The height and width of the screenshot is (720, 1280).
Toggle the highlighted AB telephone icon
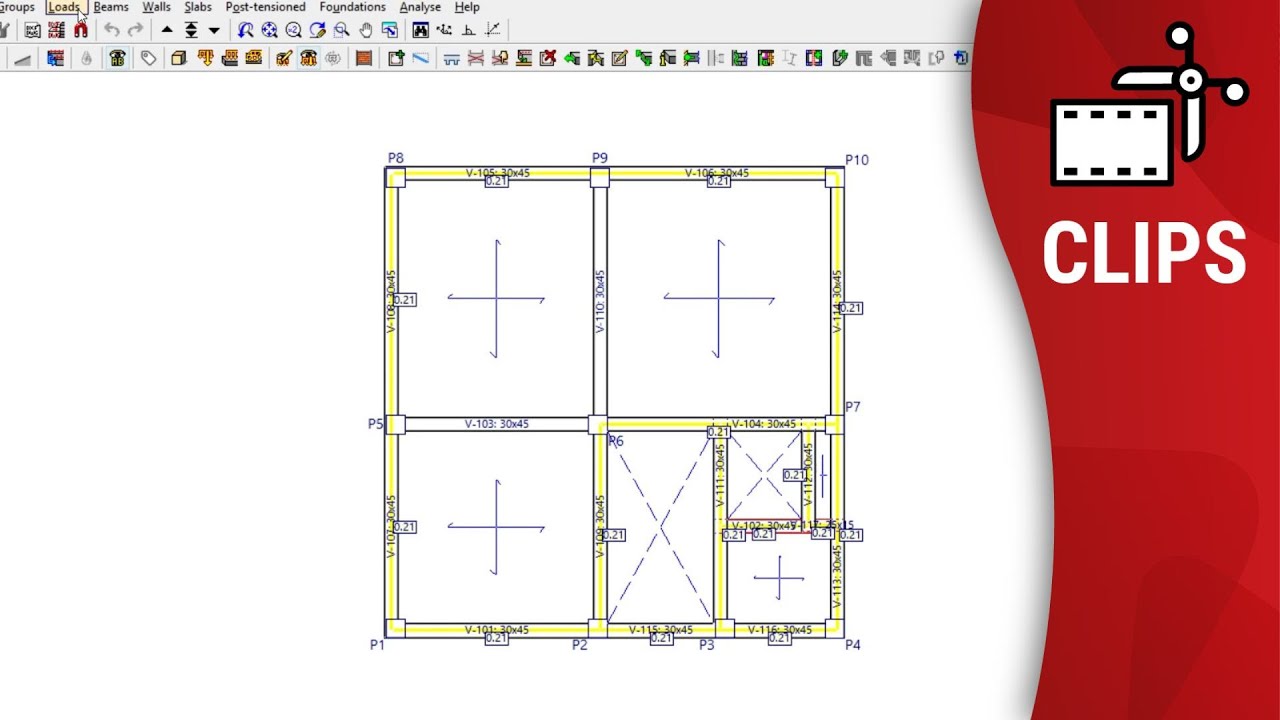pyautogui.click(x=117, y=59)
